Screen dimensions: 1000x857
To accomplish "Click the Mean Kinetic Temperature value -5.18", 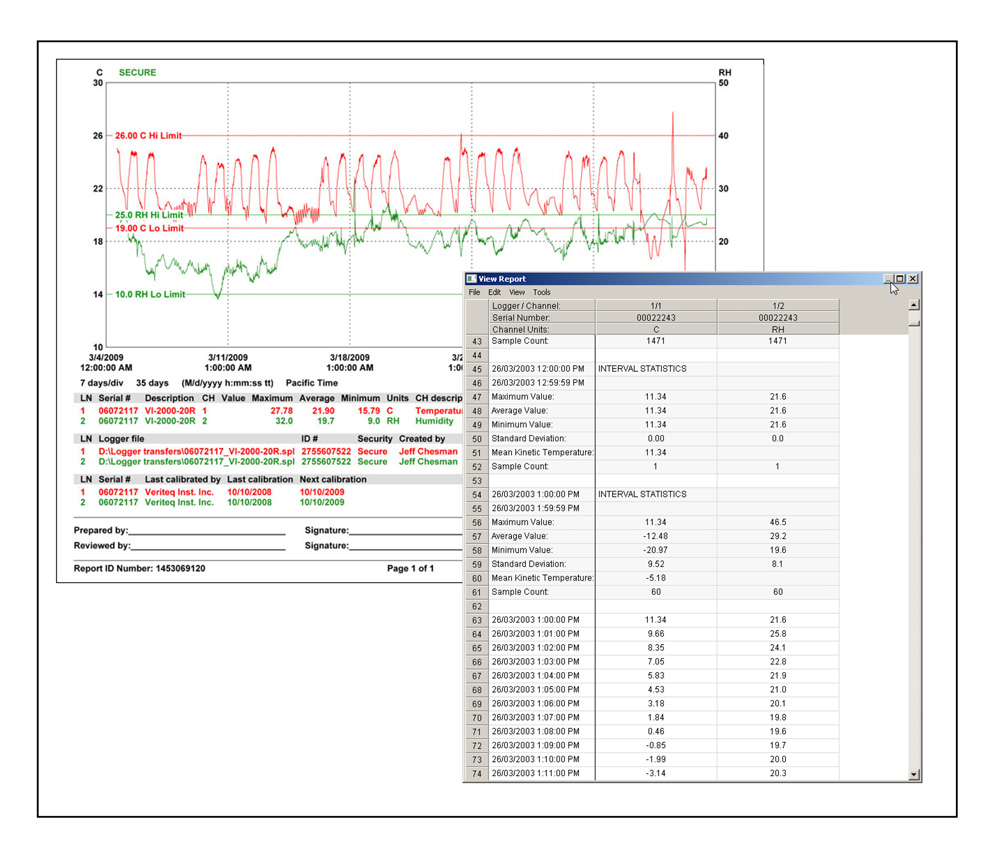I will click(x=656, y=578).
